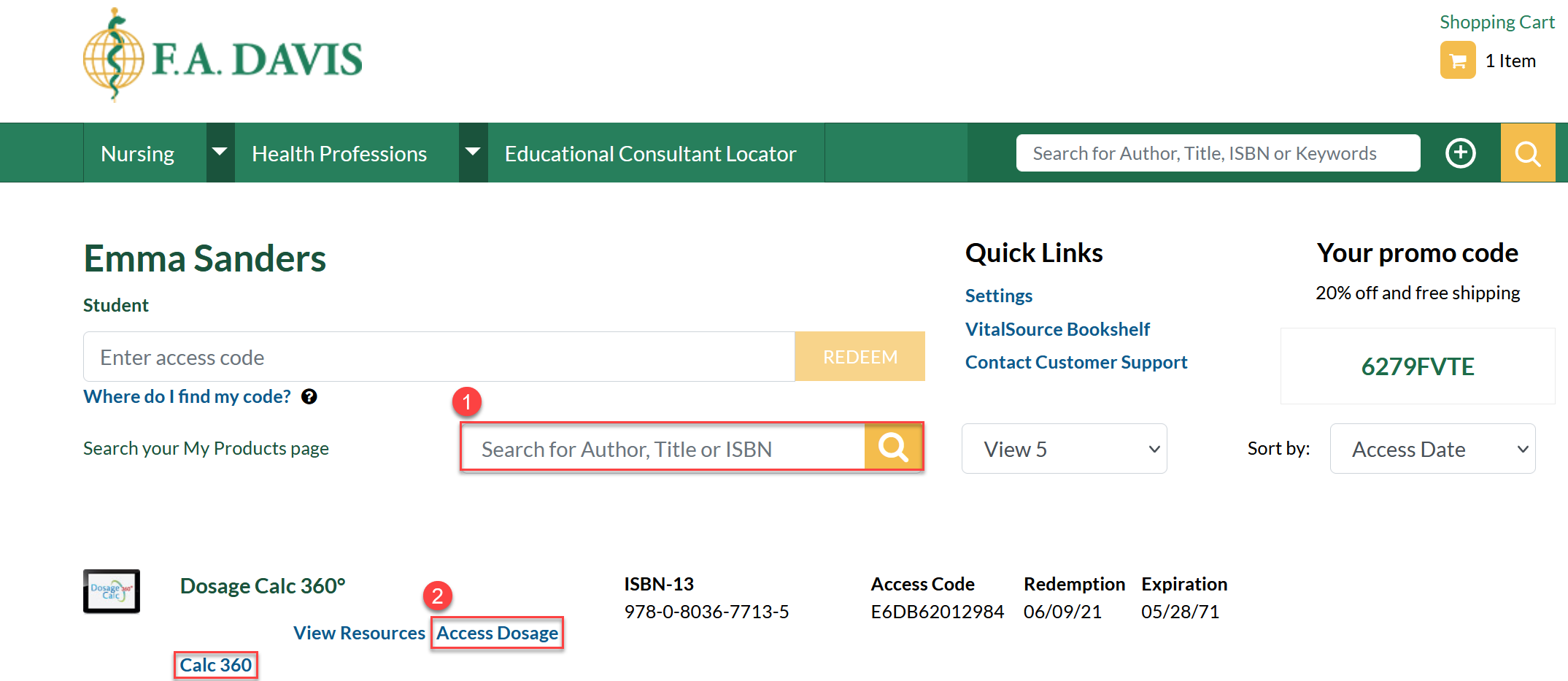The height and width of the screenshot is (681, 1568).
Task: Click the Emma Sanders name heading
Action: point(204,258)
